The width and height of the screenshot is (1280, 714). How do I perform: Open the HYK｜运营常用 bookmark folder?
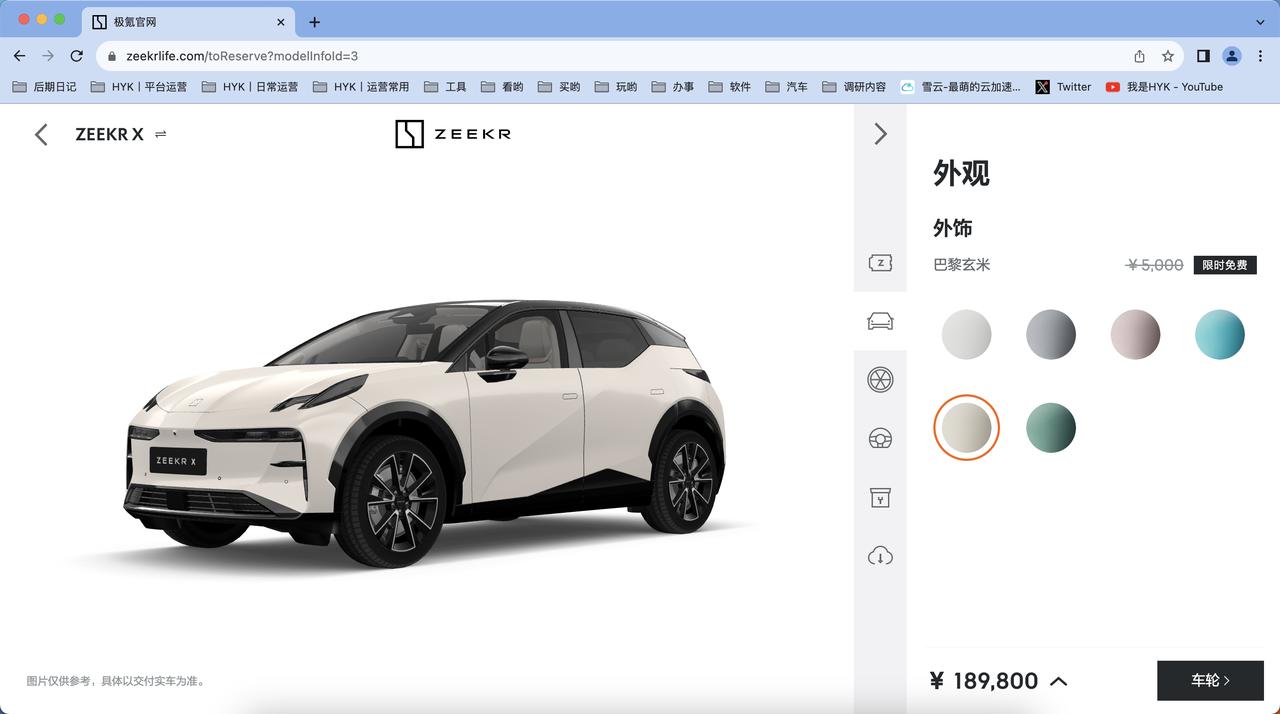pos(360,87)
